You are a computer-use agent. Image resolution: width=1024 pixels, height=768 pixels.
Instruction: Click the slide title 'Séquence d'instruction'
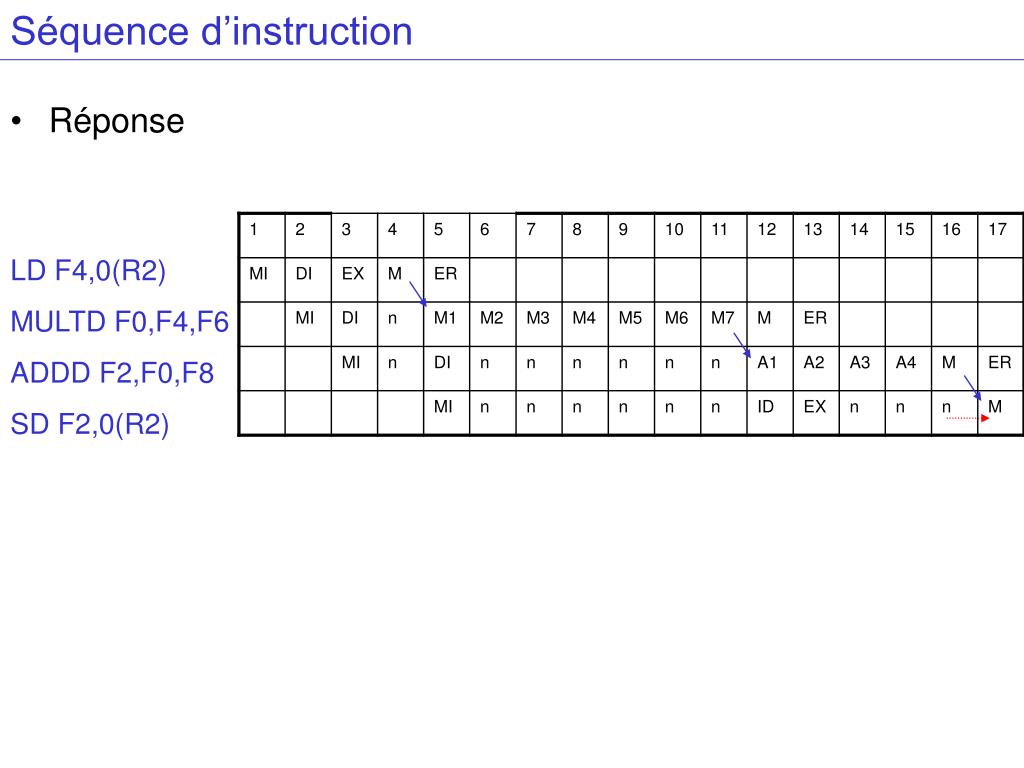212,31
